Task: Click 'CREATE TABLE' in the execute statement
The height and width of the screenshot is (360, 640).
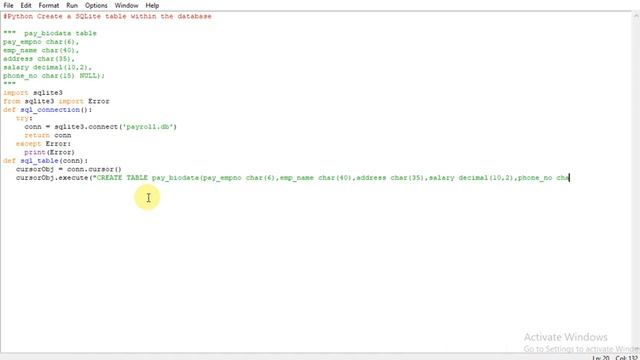Action: (x=122, y=178)
